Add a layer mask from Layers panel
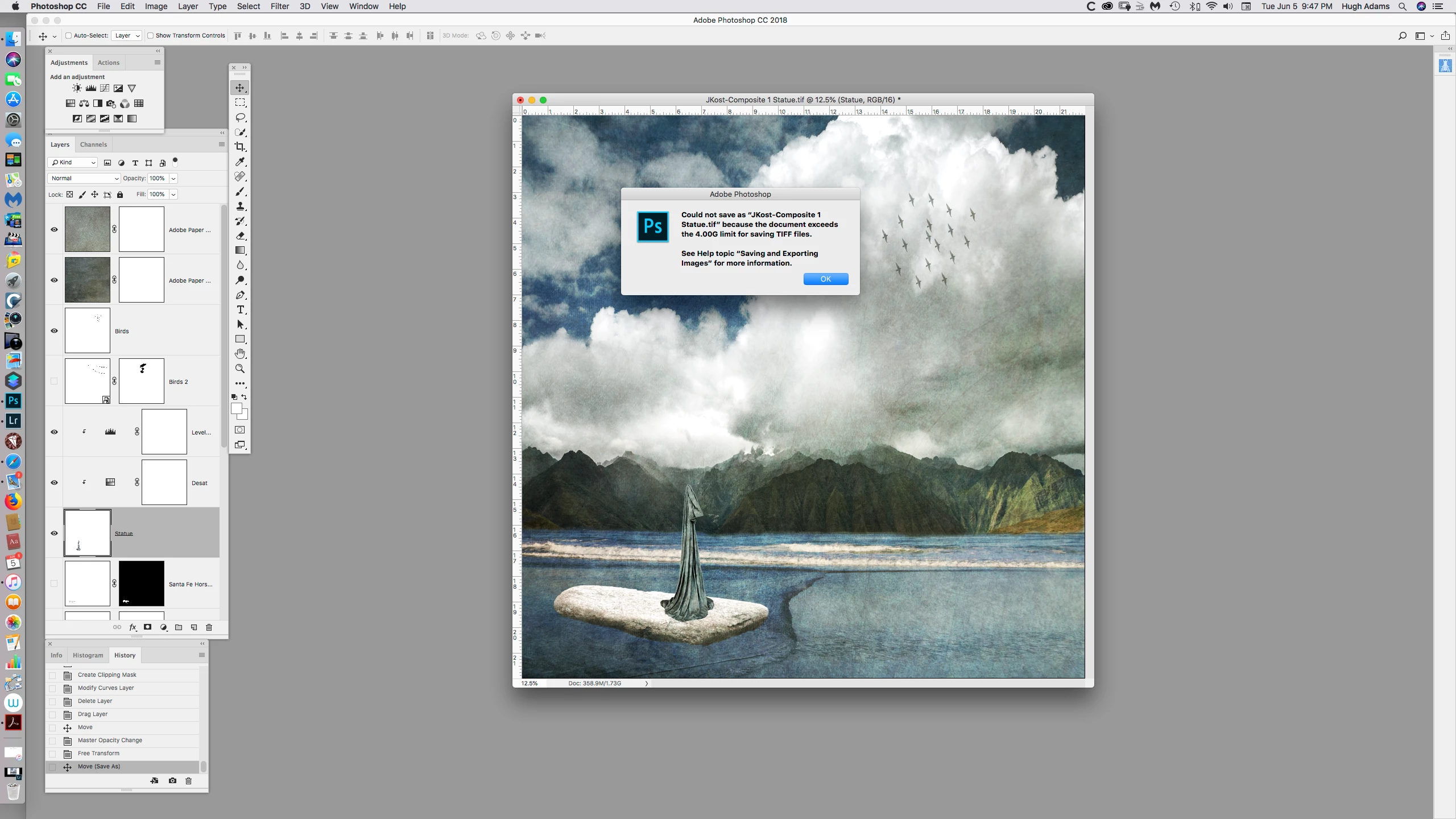Viewport: 1456px width, 819px height. tap(147, 627)
